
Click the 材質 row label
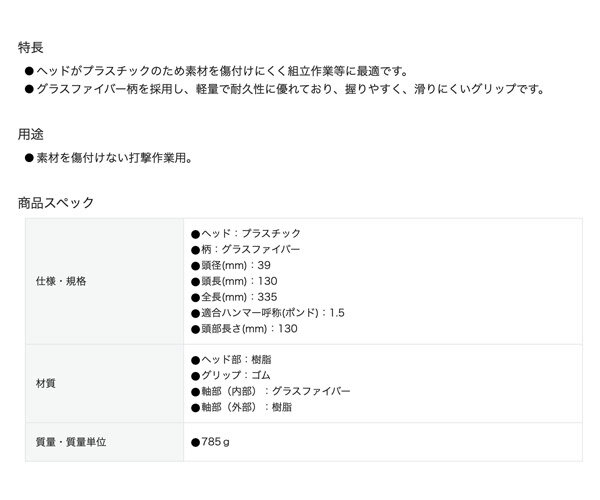point(46,383)
